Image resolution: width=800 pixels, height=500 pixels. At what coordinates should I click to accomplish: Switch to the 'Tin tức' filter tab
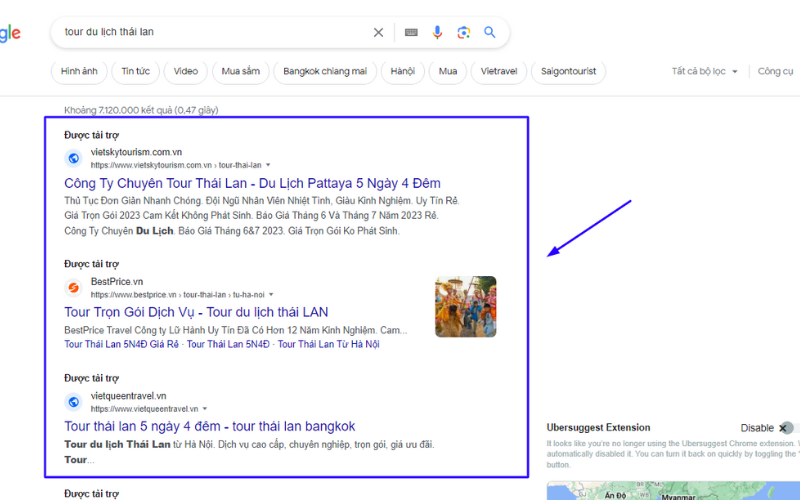(136, 71)
